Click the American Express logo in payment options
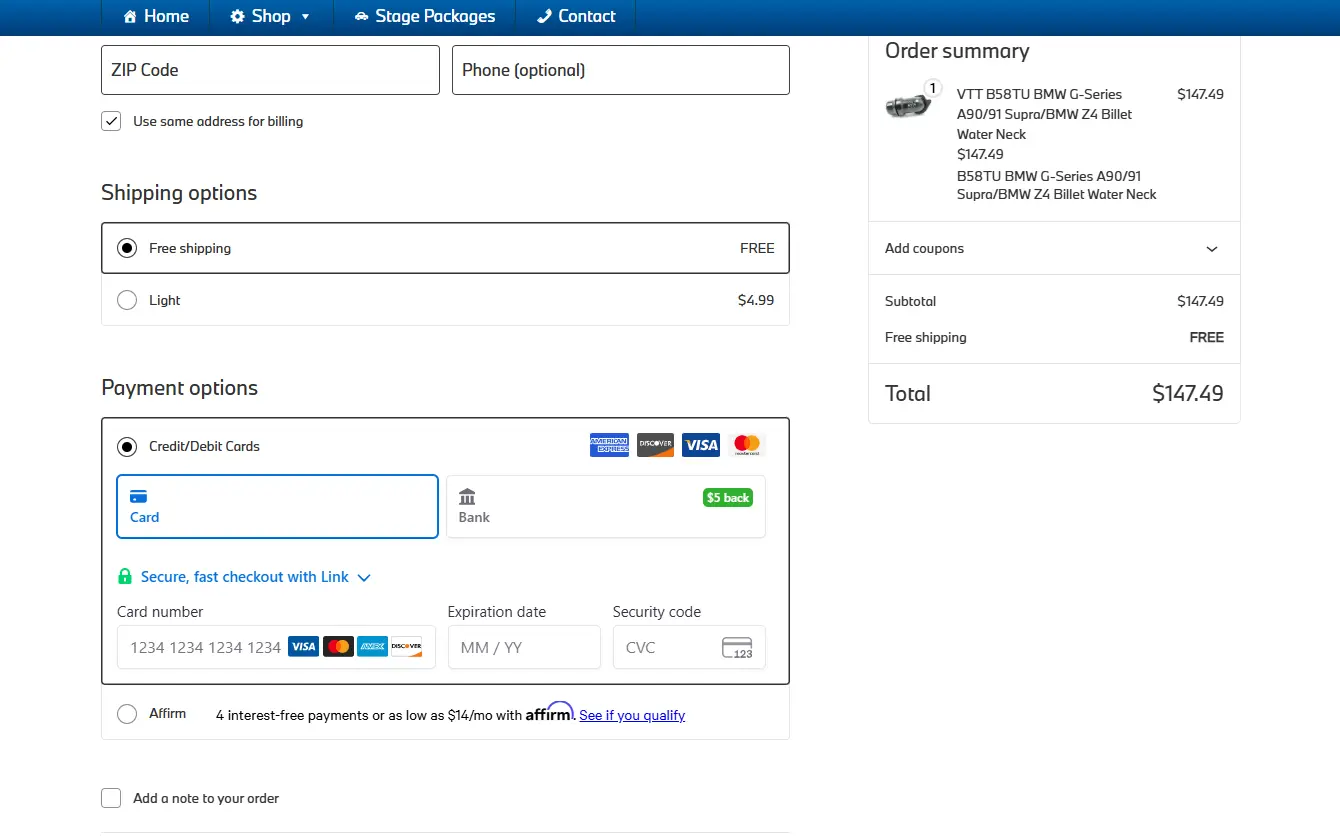 609,445
